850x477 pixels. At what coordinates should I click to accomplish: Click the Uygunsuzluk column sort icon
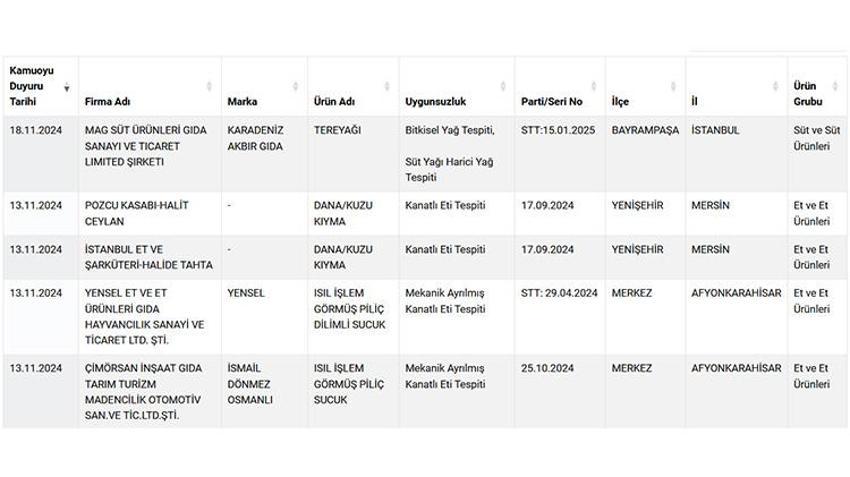pyautogui.click(x=503, y=86)
